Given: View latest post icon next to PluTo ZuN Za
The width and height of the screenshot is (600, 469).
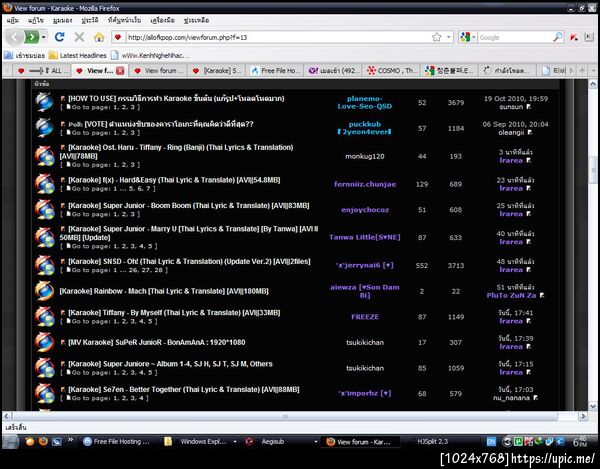Looking at the screenshot, I should click(x=542, y=295).
